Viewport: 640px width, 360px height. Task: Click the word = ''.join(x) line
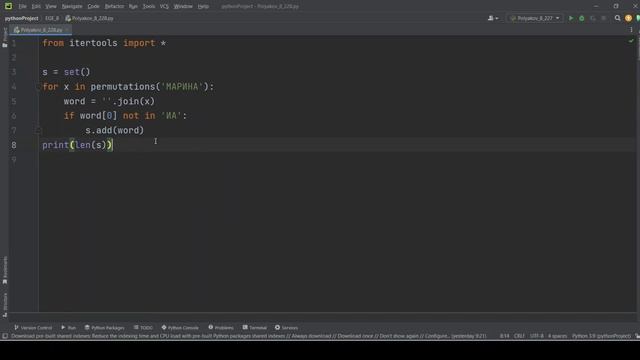tap(109, 102)
